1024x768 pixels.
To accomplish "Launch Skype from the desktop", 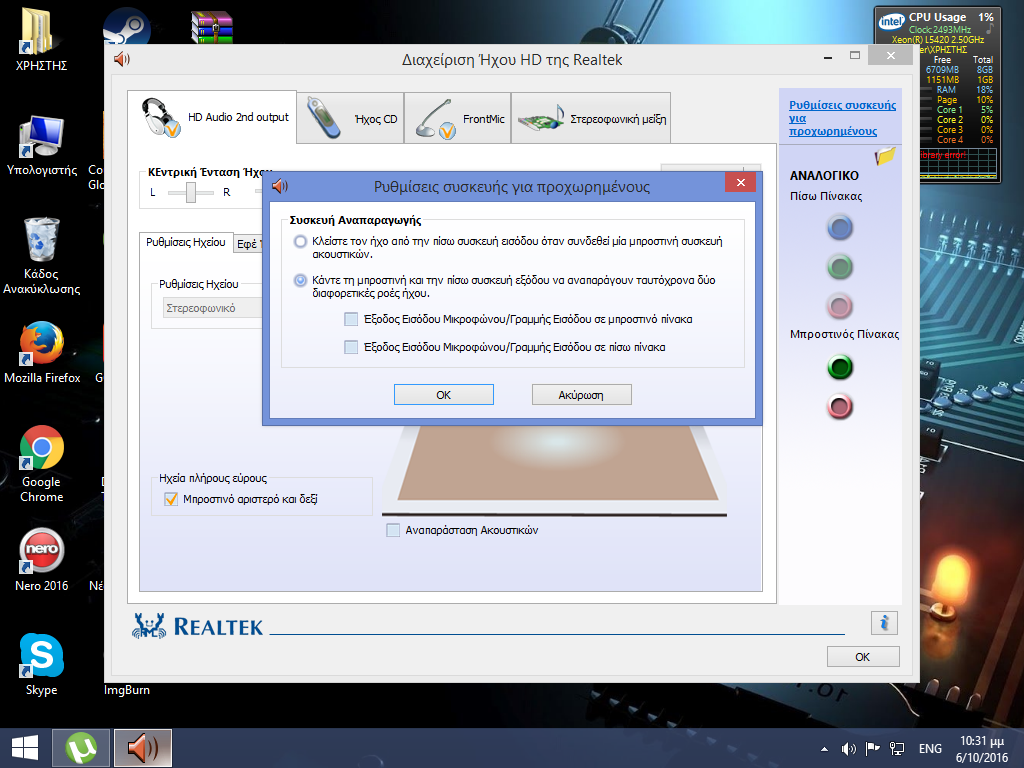I will click(x=42, y=665).
